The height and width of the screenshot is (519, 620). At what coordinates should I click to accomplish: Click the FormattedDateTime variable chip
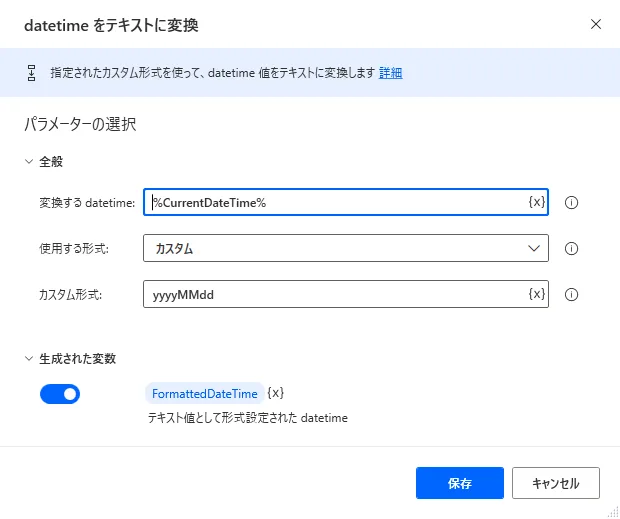pyautogui.click(x=204, y=394)
